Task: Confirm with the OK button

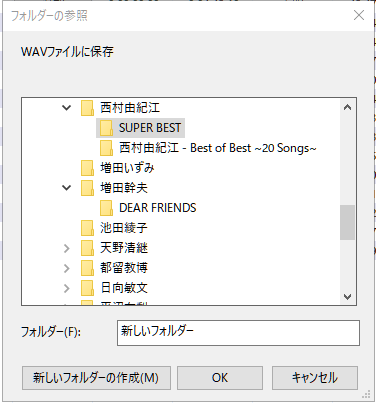Action: [220, 378]
